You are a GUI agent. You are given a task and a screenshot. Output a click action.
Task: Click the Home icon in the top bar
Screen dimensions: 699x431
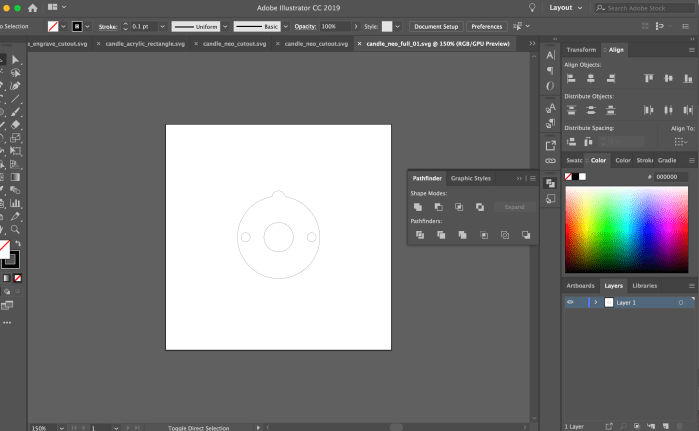coord(33,7)
